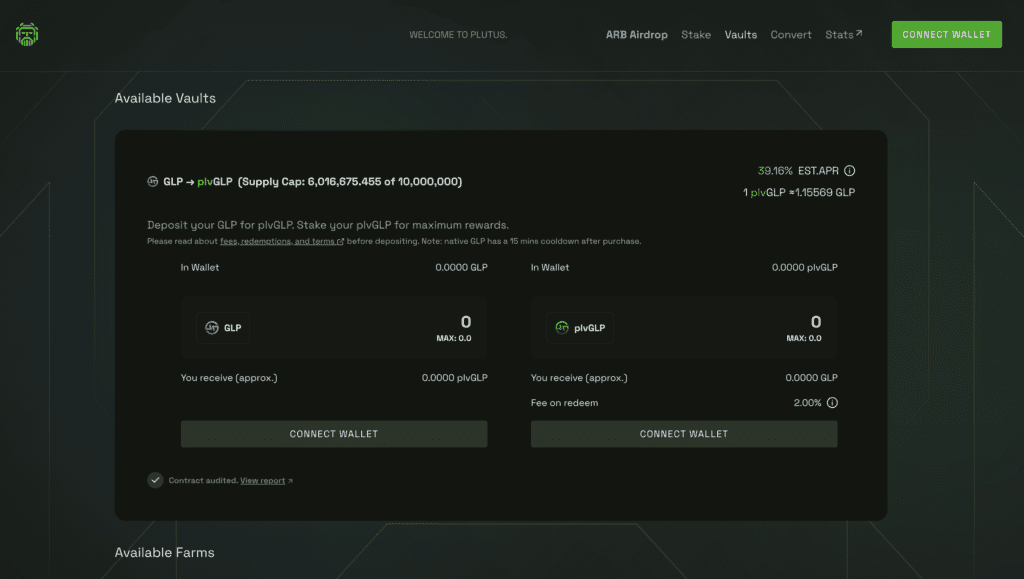Click the Plutus head logo
The image size is (1024, 579).
27,35
